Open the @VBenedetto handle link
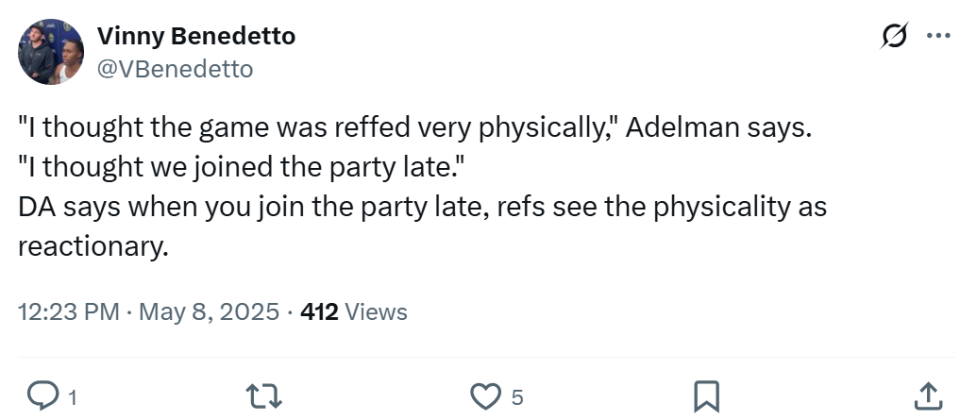The width and height of the screenshot is (960, 420). [x=175, y=68]
